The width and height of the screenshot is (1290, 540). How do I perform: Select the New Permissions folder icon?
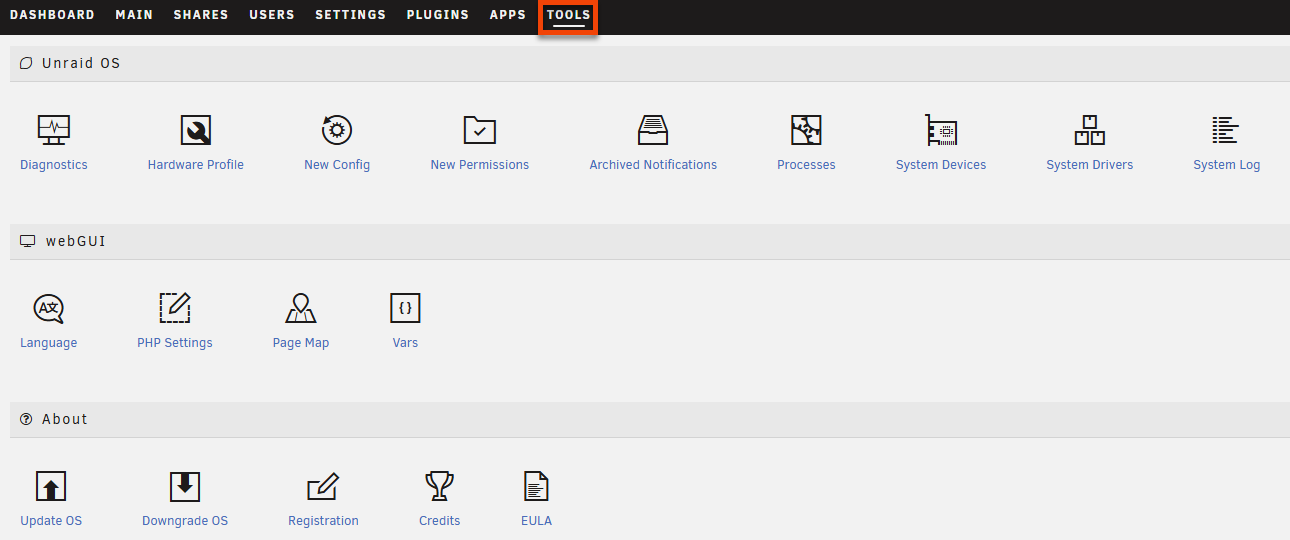(479, 130)
